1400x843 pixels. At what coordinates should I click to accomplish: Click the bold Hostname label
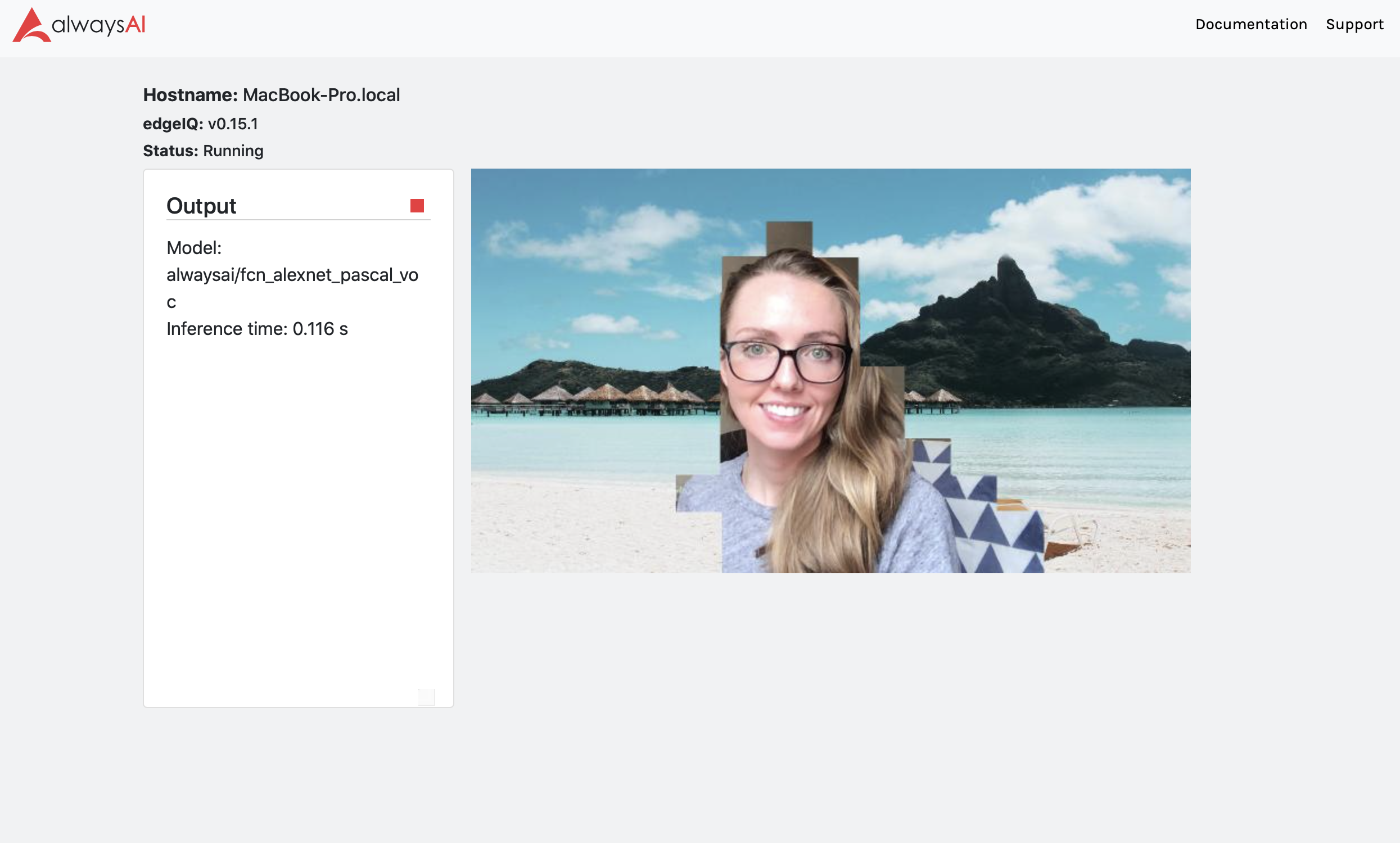(190, 95)
